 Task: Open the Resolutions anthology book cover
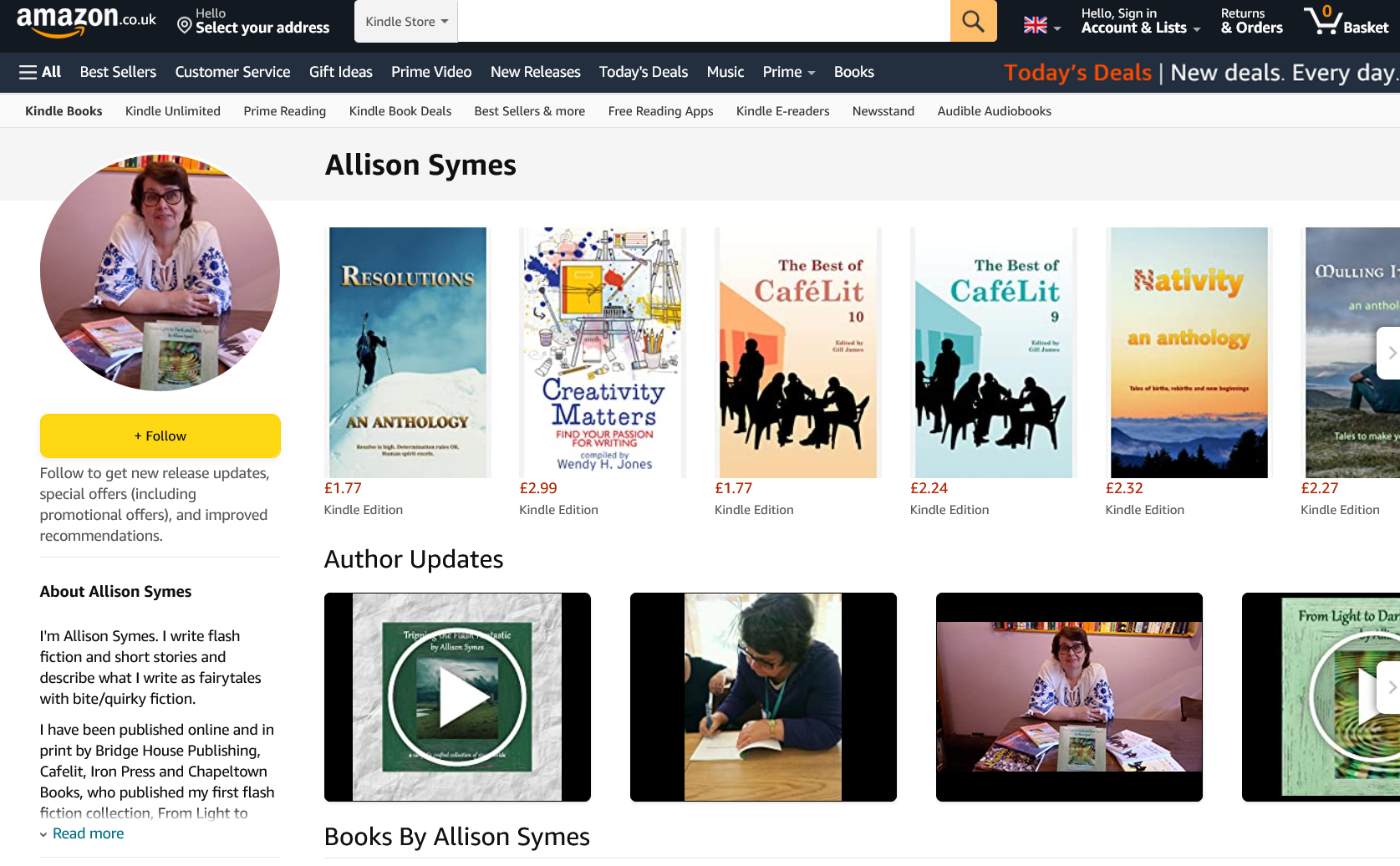pos(408,353)
